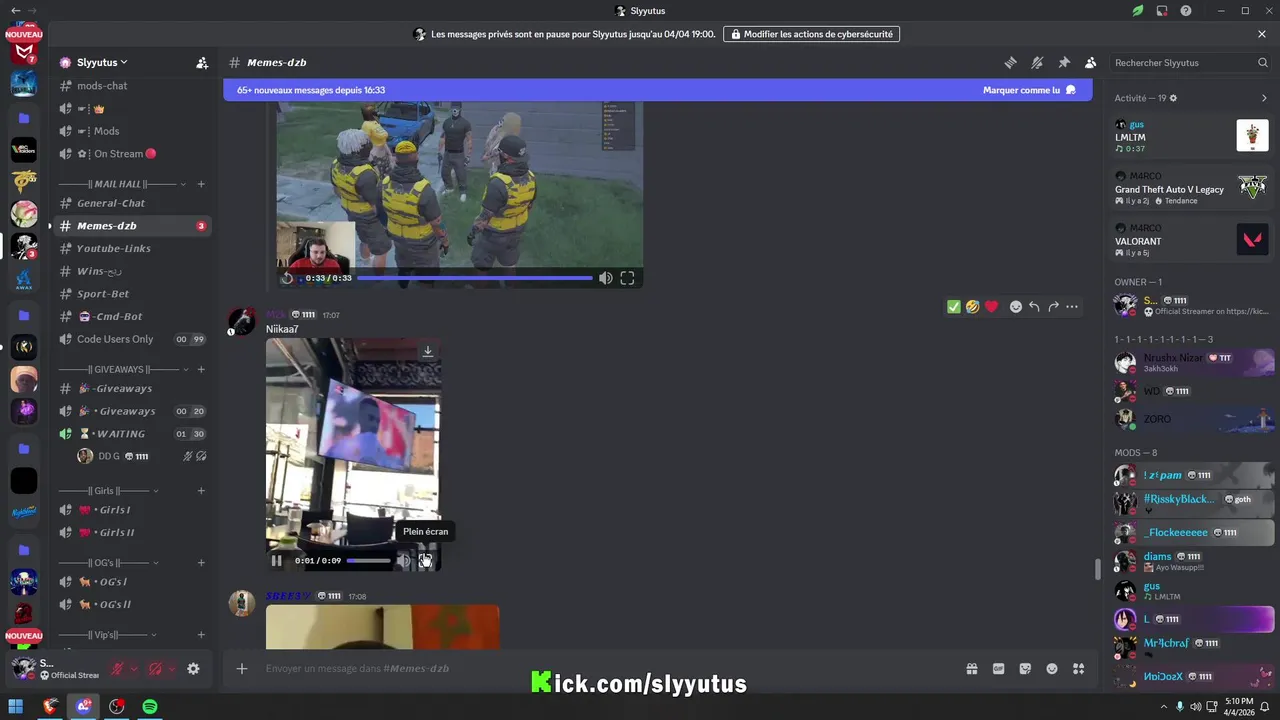Join the On Stream voice channel

click(x=132, y=154)
